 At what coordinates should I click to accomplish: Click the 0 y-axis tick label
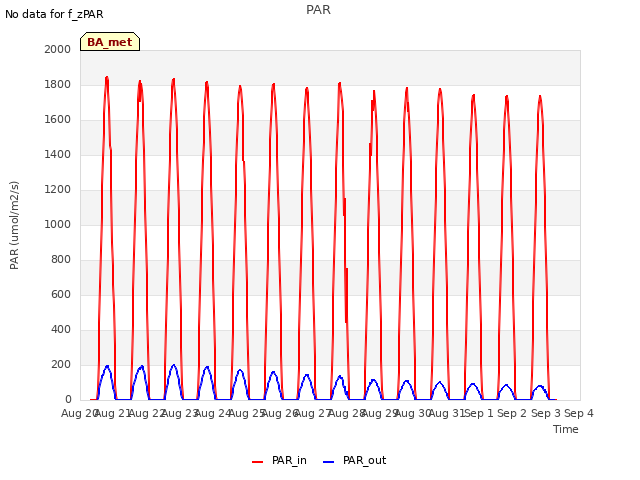[68, 399]
